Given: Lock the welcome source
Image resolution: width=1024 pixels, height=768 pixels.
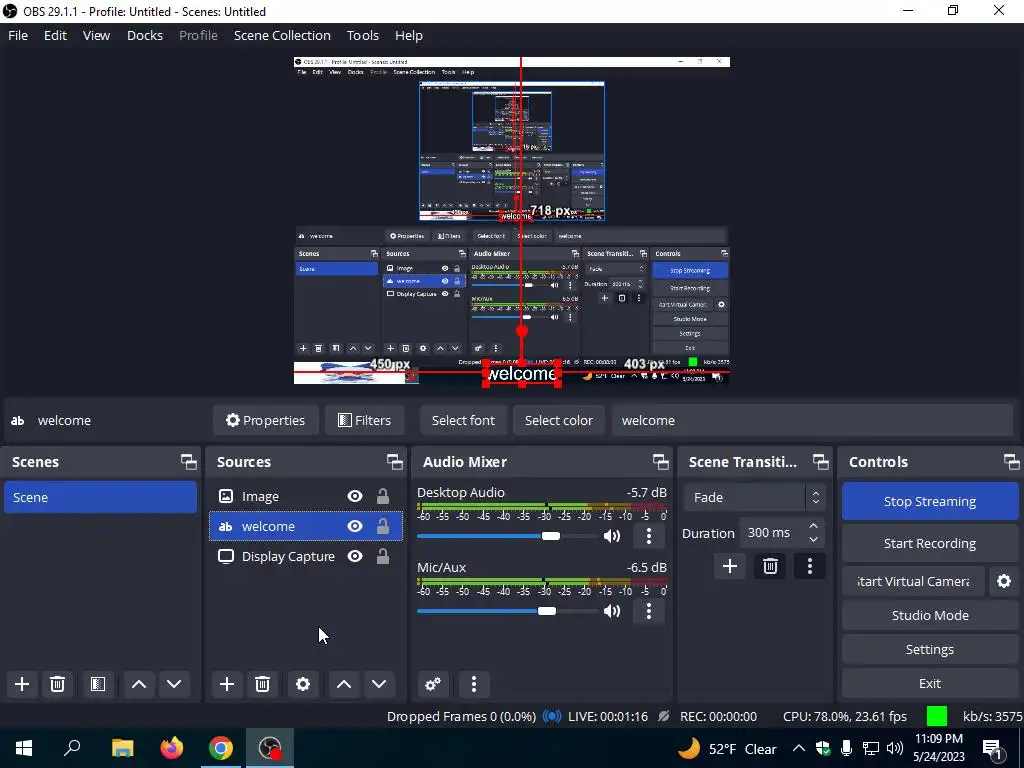Looking at the screenshot, I should pos(383,526).
